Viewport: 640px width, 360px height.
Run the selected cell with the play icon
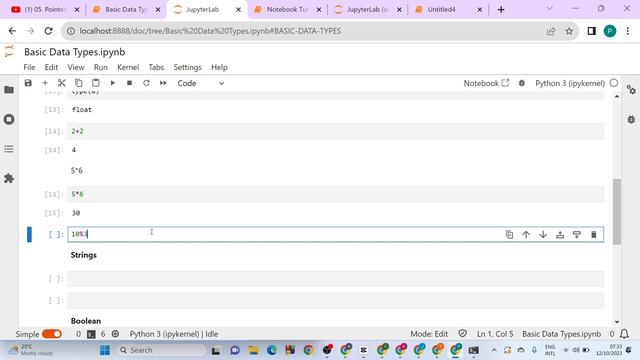click(113, 83)
